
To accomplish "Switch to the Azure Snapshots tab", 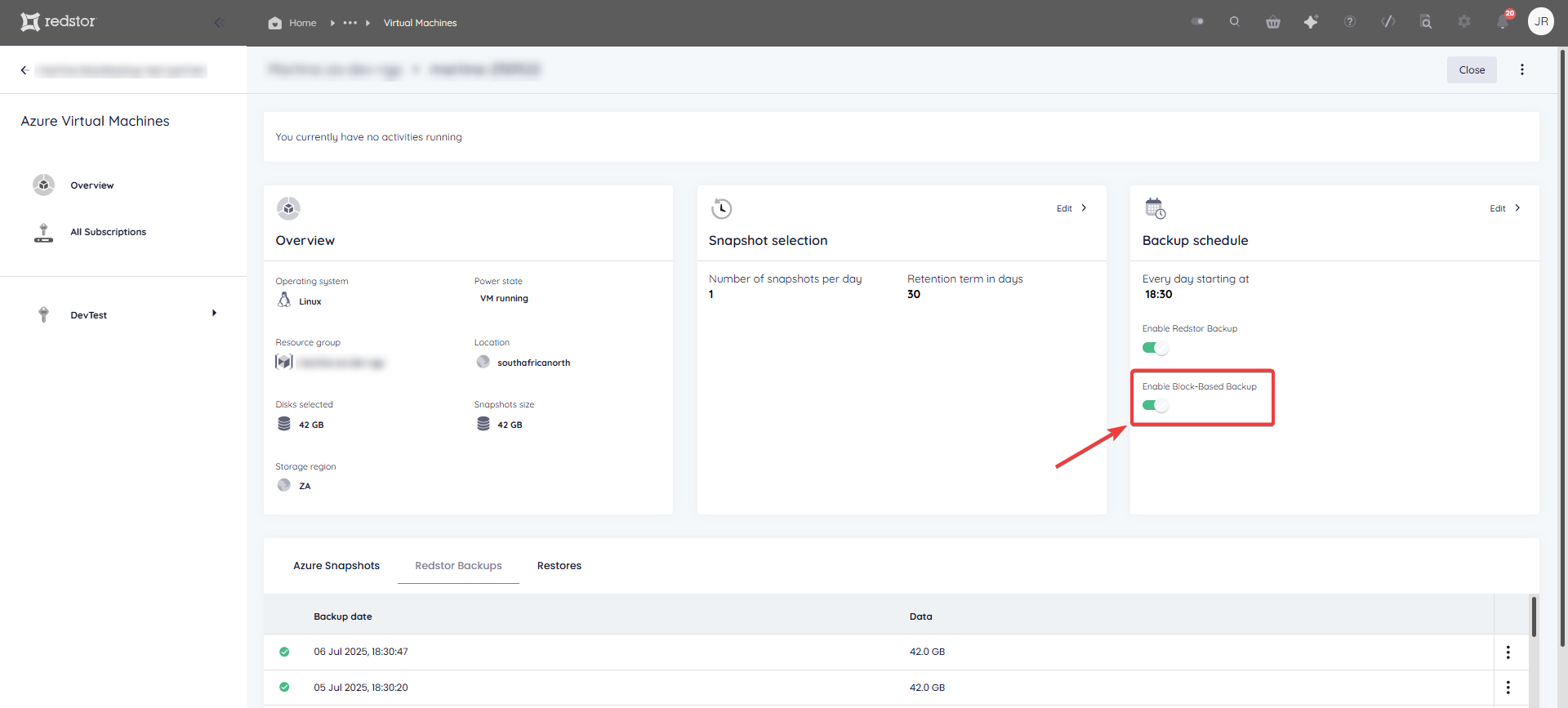I will 336,566.
